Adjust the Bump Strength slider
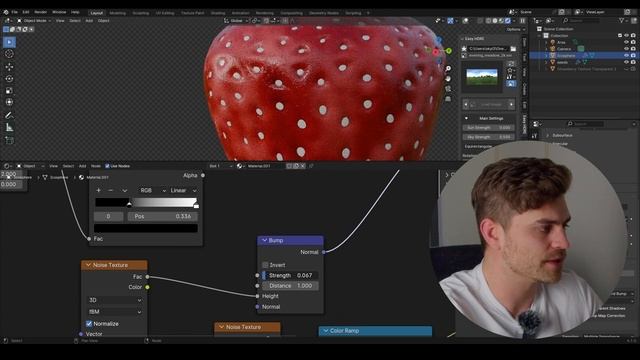The width and height of the screenshot is (640, 360). point(290,276)
